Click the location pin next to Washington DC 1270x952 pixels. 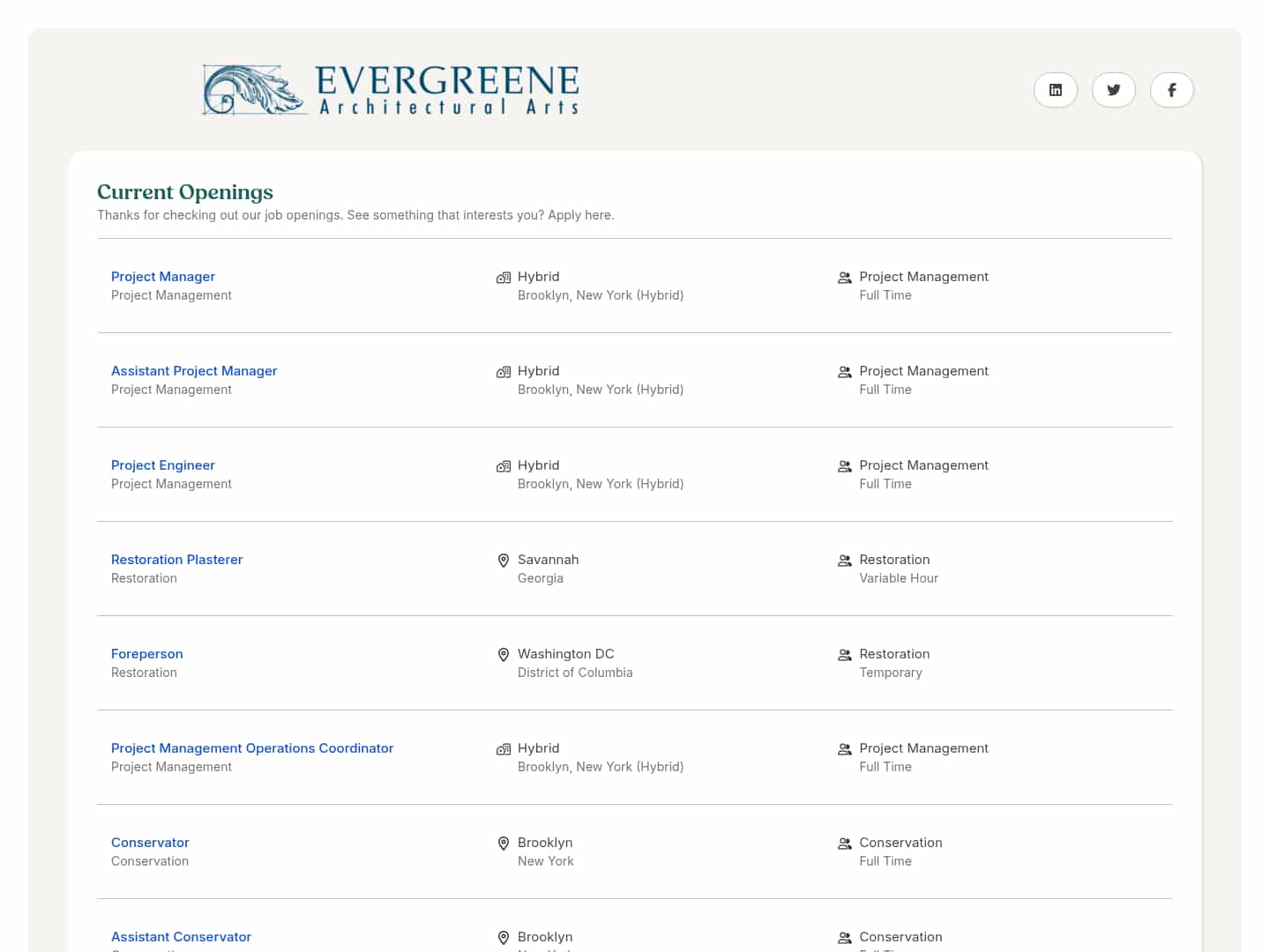(x=504, y=655)
